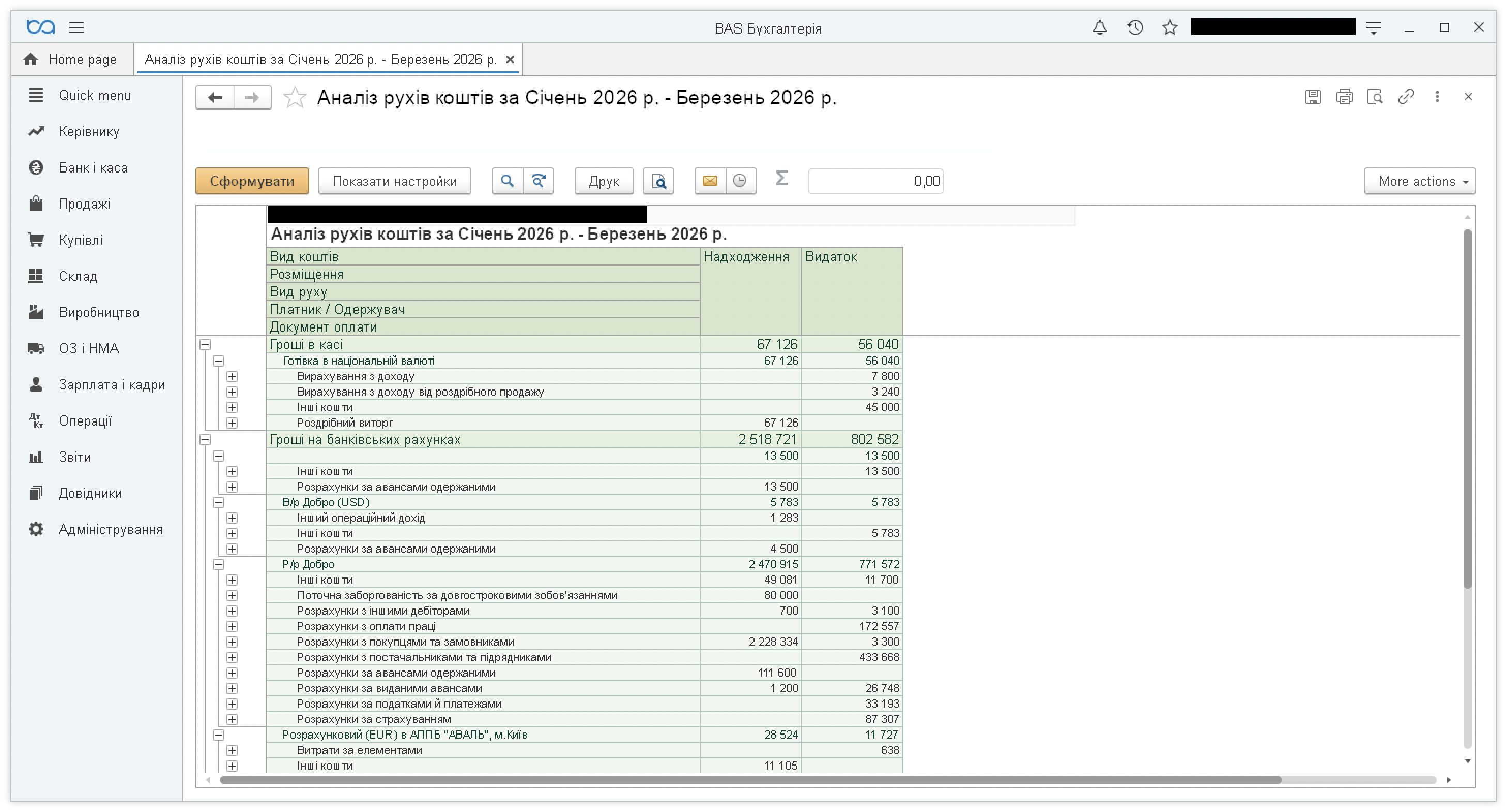Collapse Гроші на банківських рахунках group
1507x812 pixels.
pyautogui.click(x=205, y=440)
